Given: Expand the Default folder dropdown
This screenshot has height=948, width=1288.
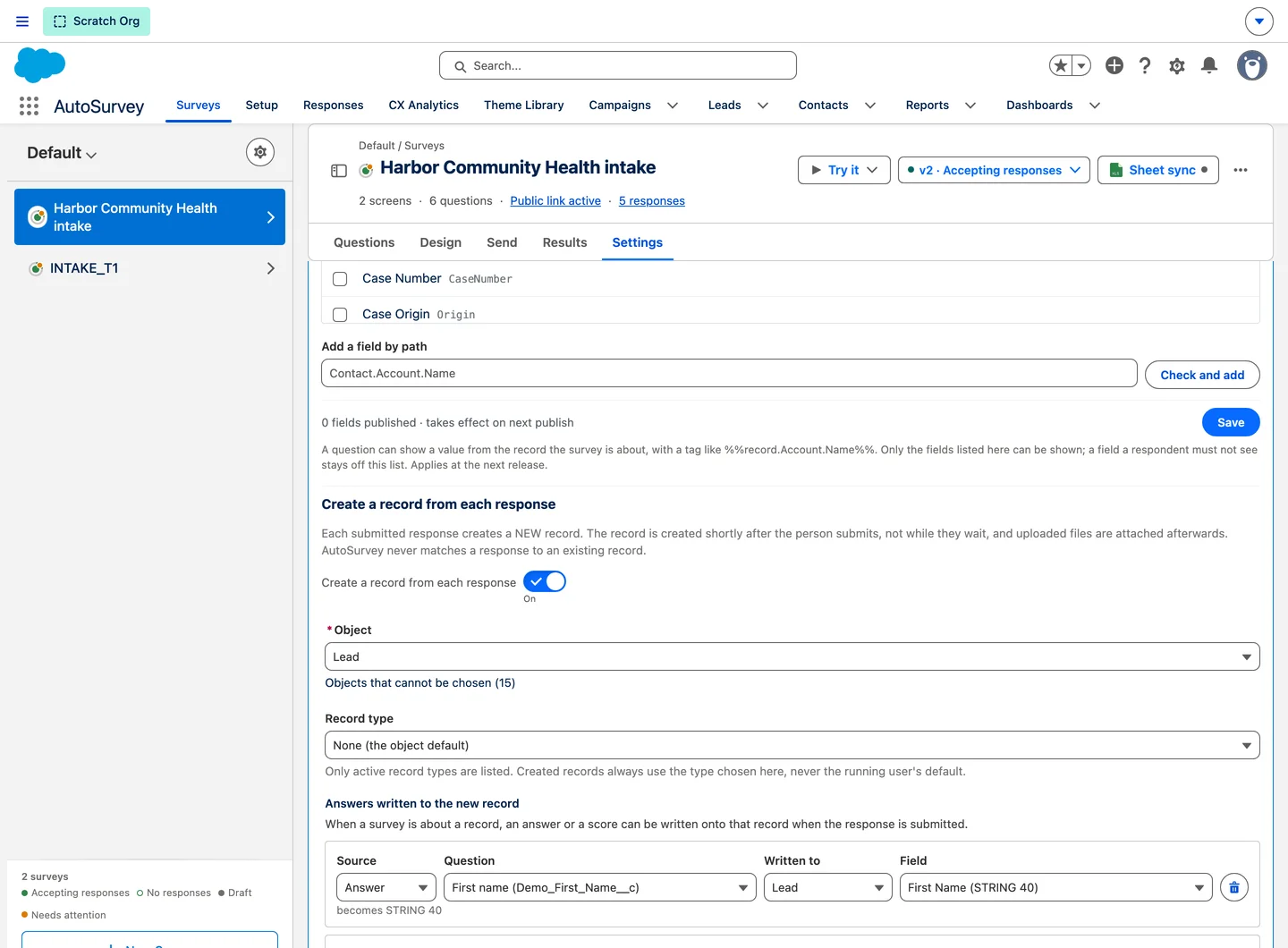Looking at the screenshot, I should [62, 153].
